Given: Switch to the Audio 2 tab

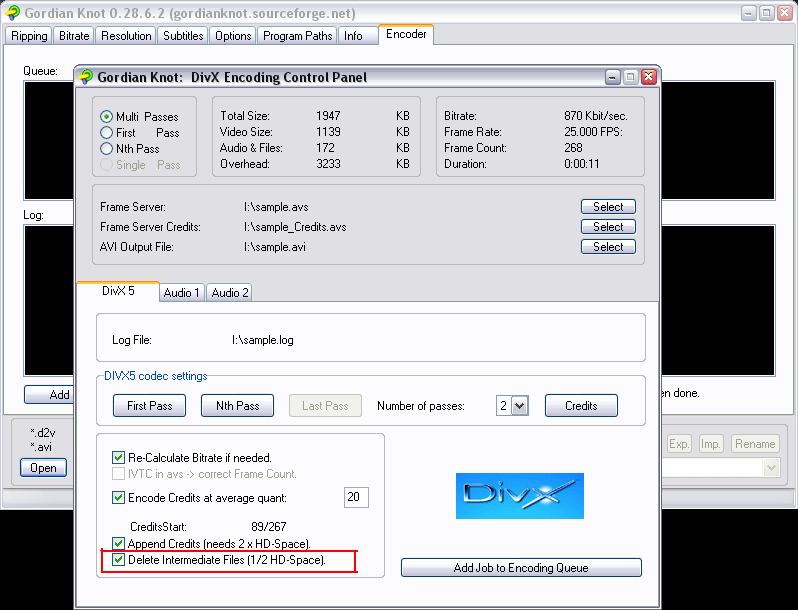Looking at the screenshot, I should [x=230, y=293].
